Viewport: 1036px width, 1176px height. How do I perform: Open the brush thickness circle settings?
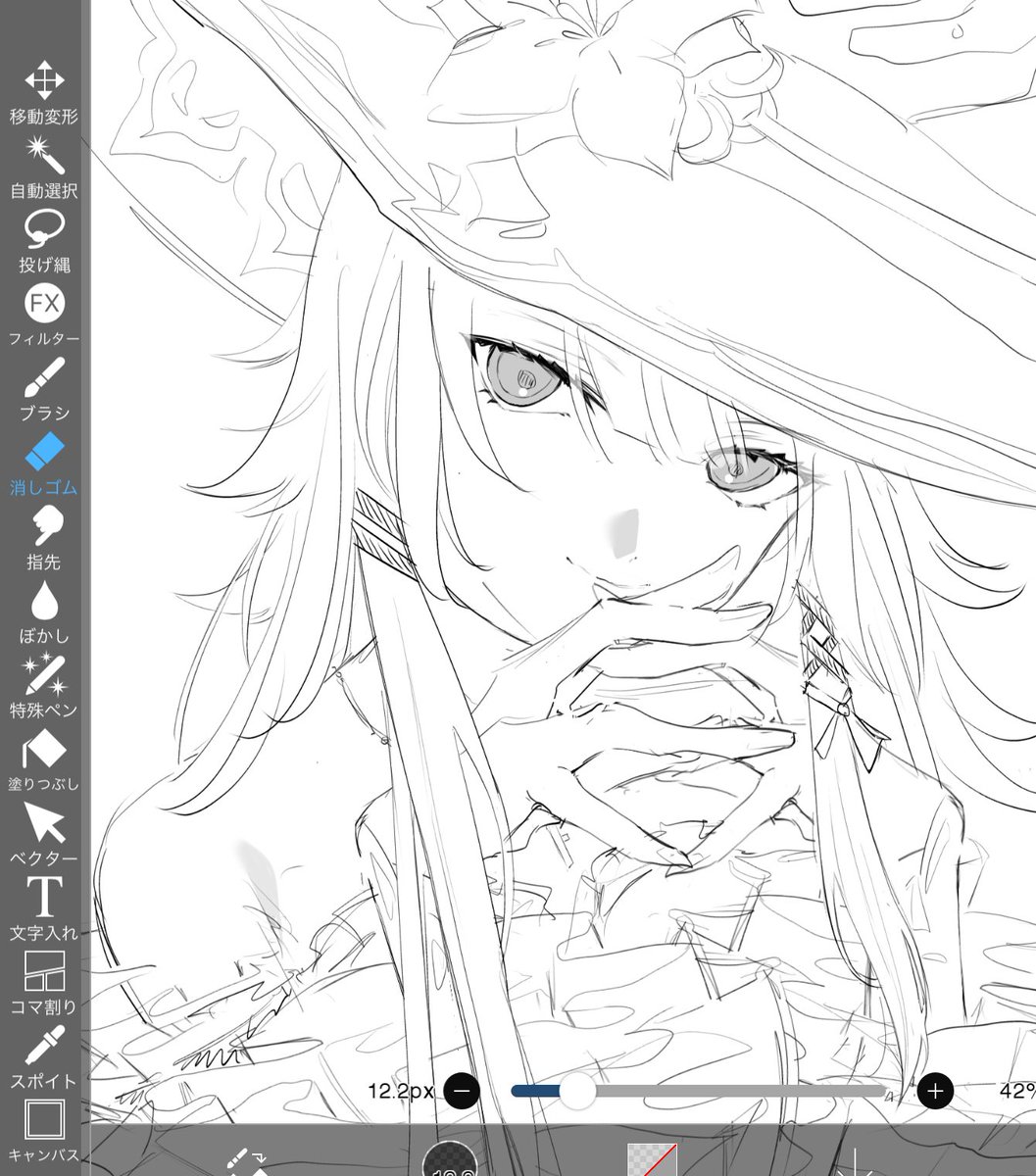(451, 1159)
